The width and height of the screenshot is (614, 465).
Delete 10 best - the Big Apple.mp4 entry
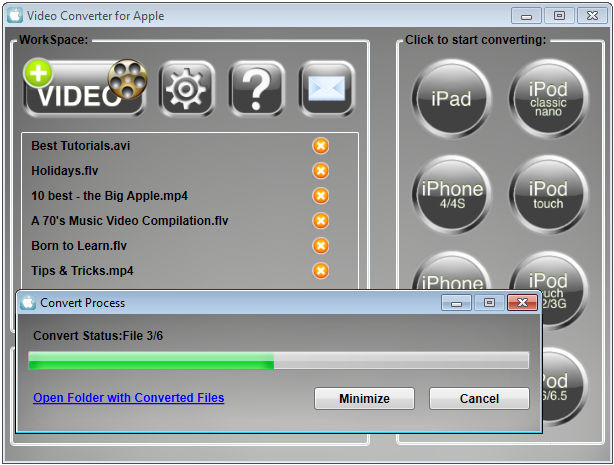321,195
